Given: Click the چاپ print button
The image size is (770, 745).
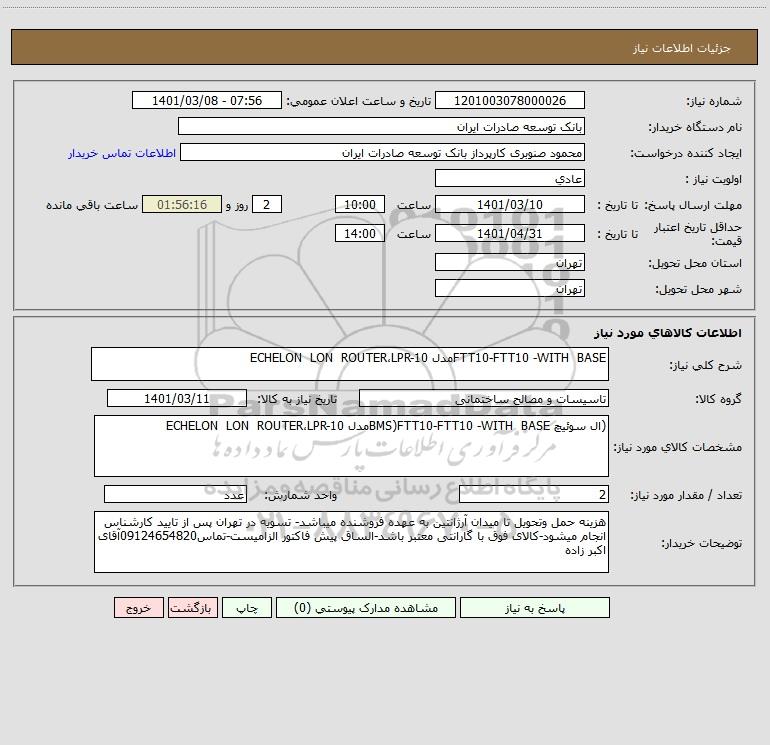Looking at the screenshot, I should (x=247, y=608).
